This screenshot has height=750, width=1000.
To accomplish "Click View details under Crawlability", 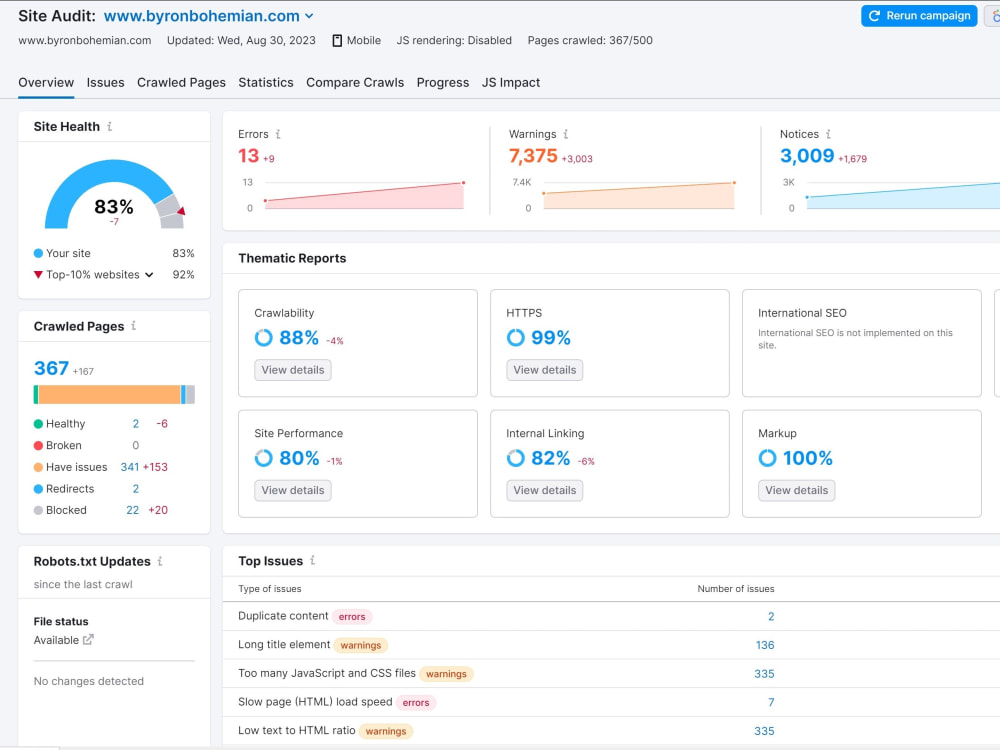I will (x=293, y=370).
